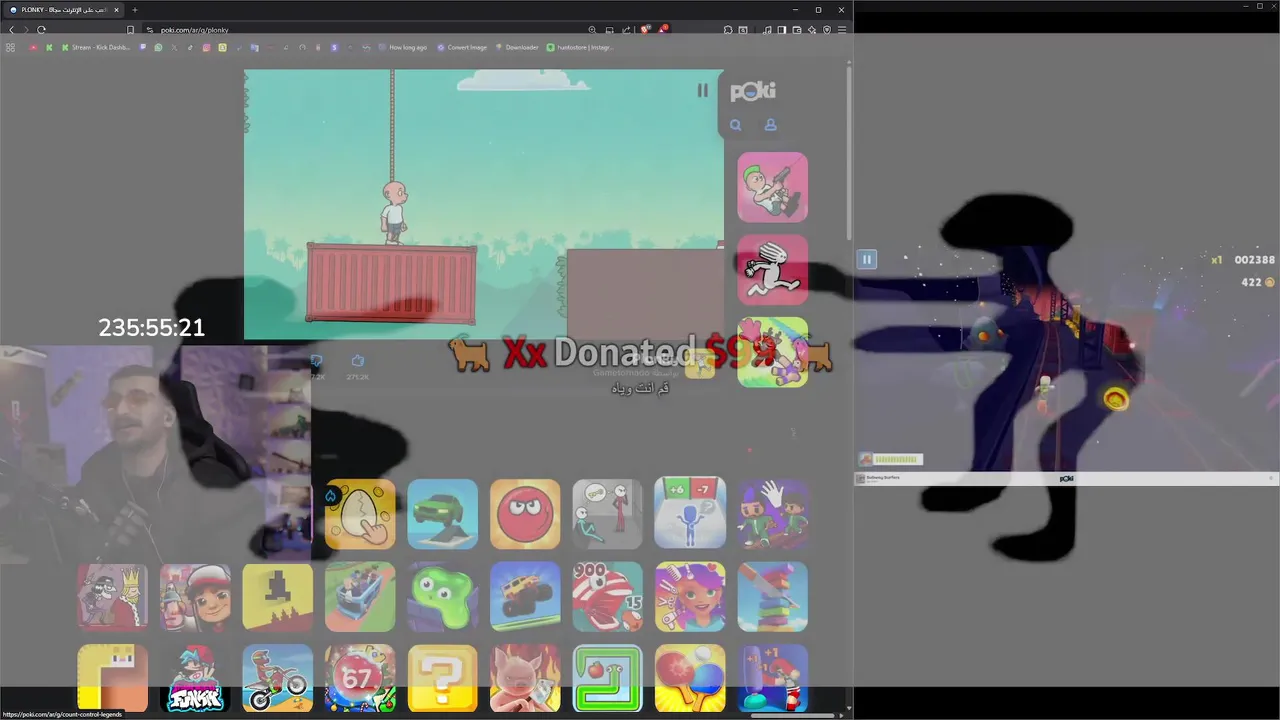Image resolution: width=1280 pixels, height=720 pixels.
Task: Open the huntostore Instagram bookmark
Action: coord(580,47)
